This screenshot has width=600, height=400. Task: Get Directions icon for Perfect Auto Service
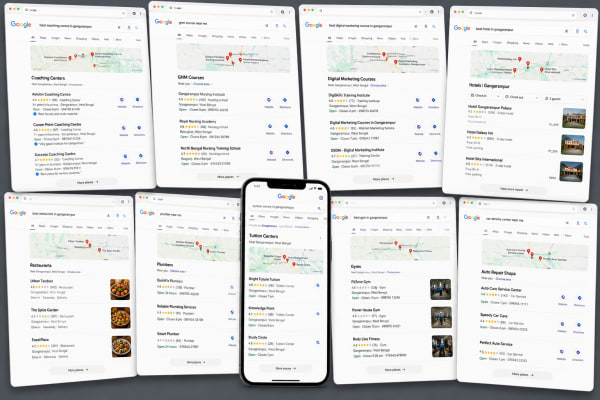pyautogui.click(x=578, y=353)
